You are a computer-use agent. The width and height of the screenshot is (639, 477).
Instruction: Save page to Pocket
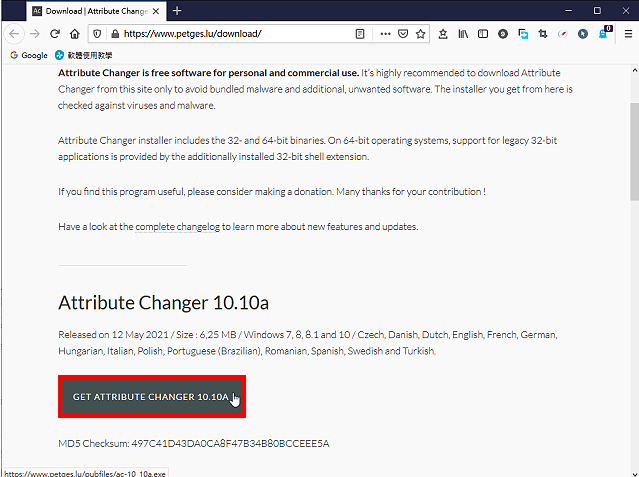(x=403, y=34)
